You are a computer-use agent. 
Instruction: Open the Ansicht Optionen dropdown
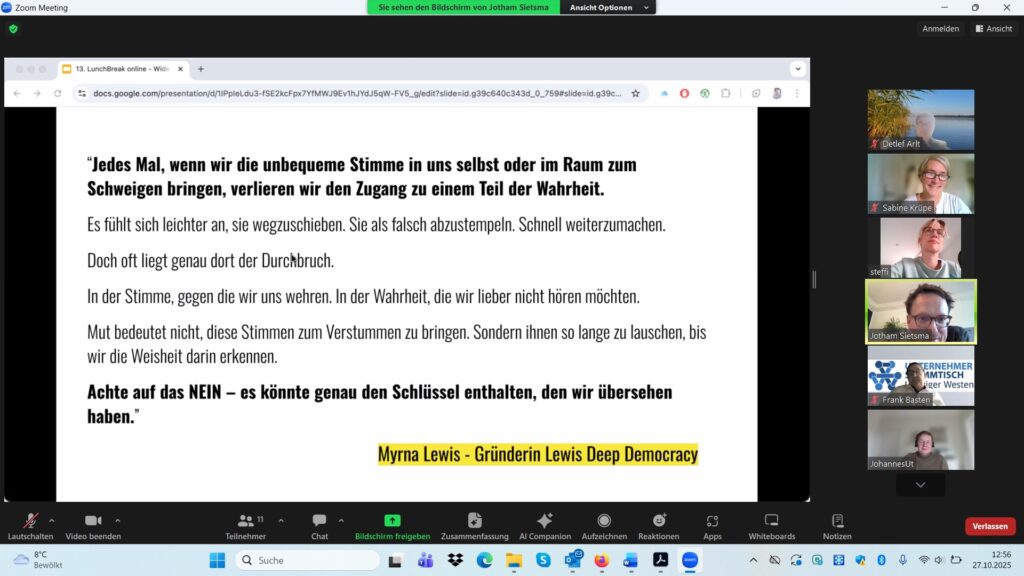coord(608,7)
